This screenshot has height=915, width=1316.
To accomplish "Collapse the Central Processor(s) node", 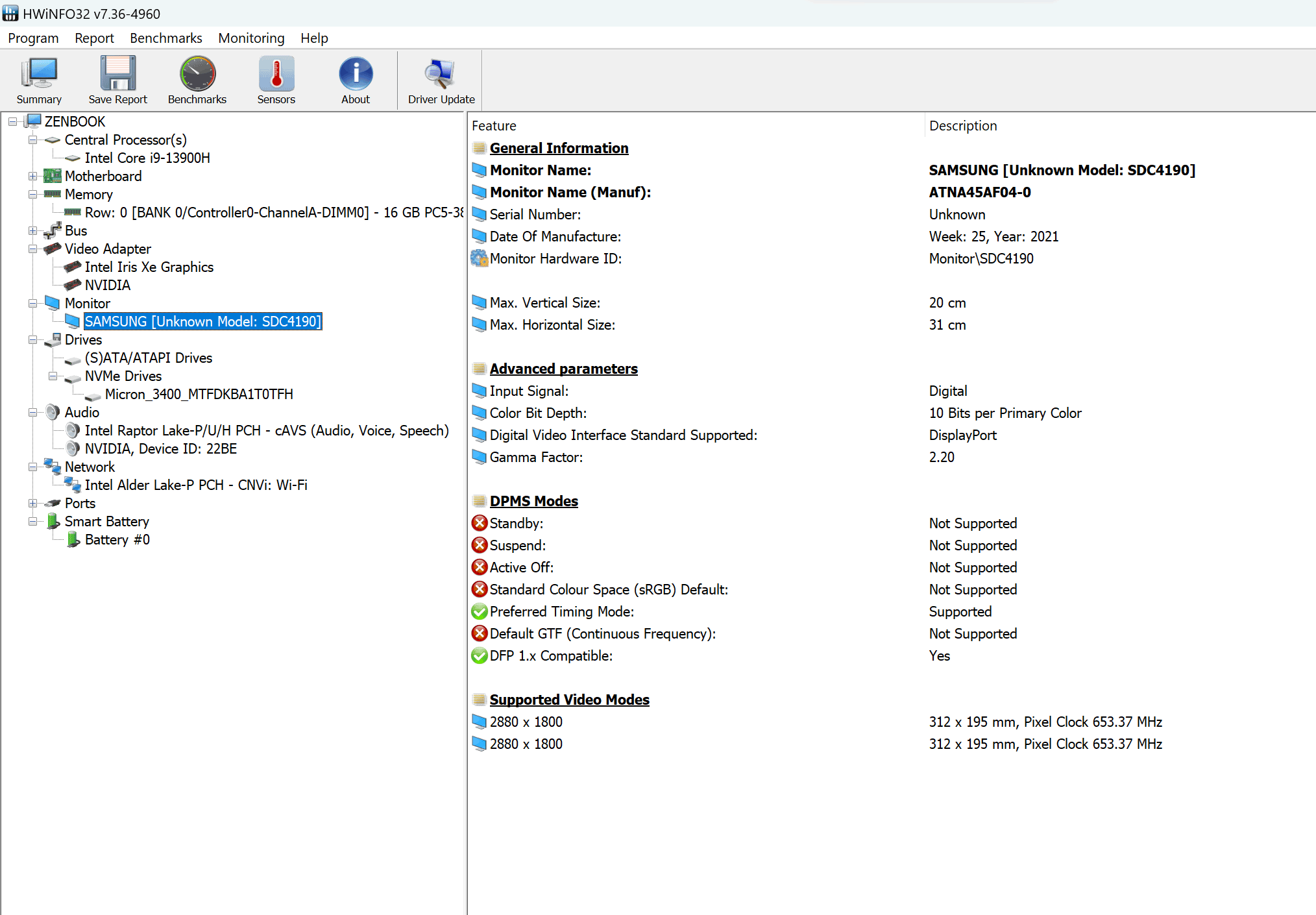I will (x=32, y=140).
